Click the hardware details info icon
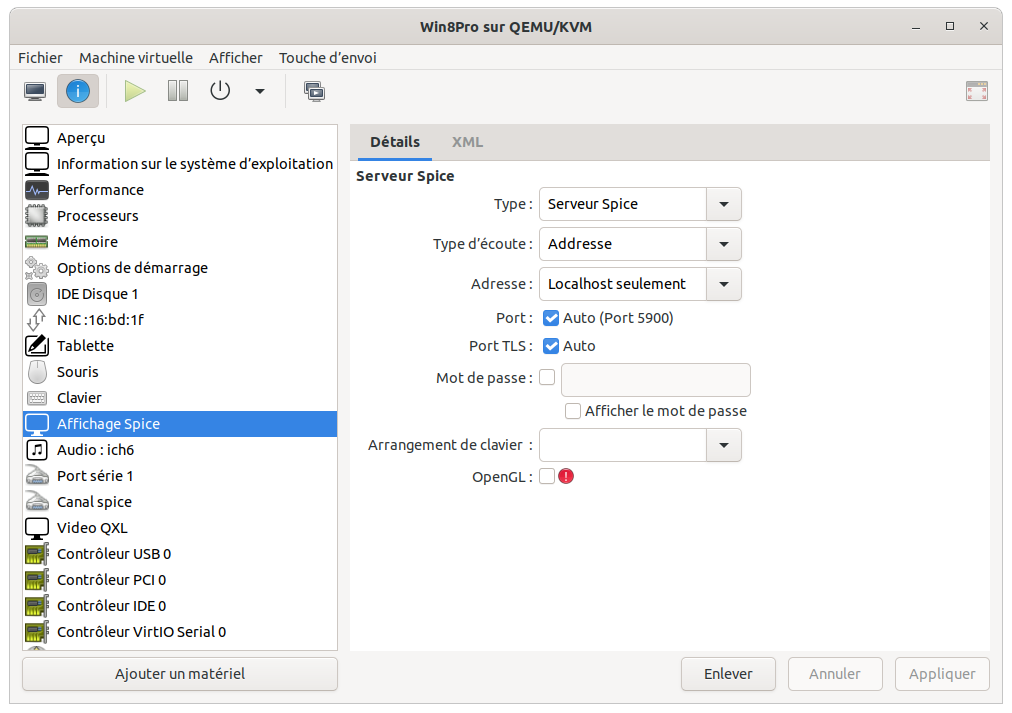The image size is (1012, 713). tap(78, 91)
